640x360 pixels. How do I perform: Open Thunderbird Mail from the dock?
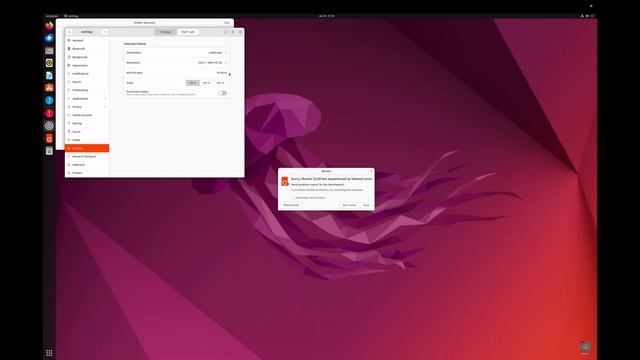(49, 38)
